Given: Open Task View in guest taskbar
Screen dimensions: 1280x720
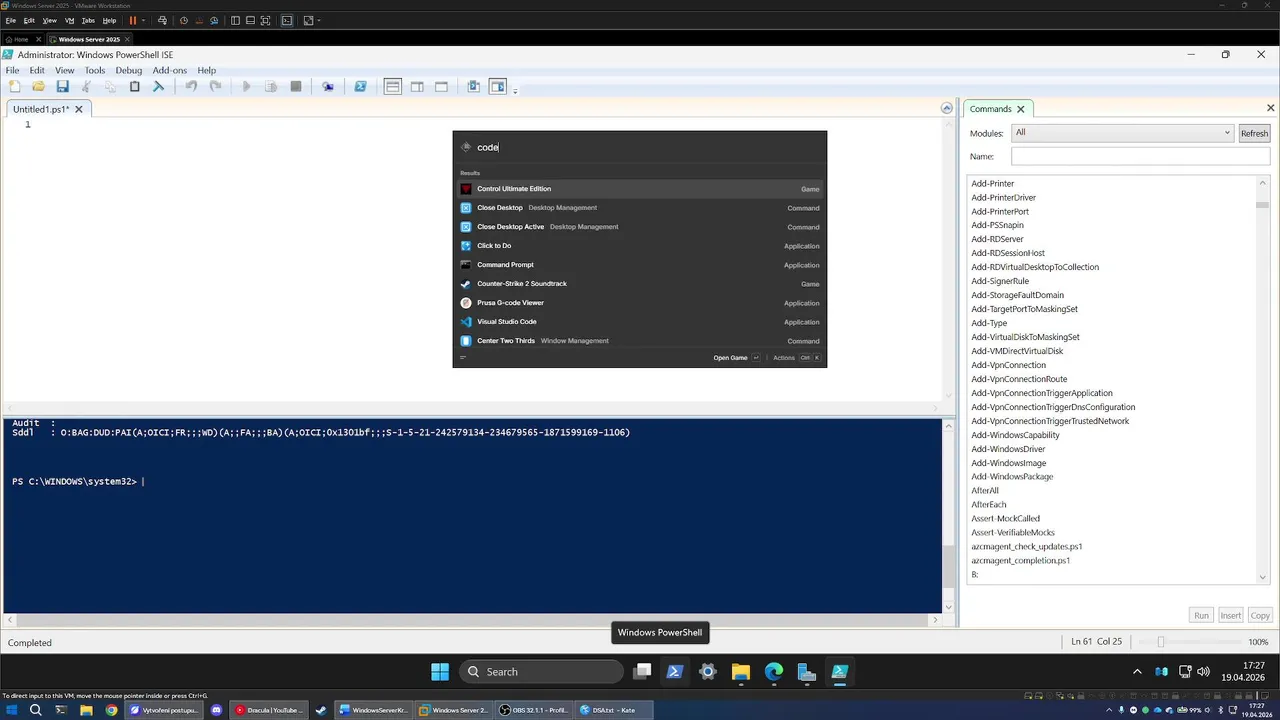Looking at the screenshot, I should (x=642, y=672).
